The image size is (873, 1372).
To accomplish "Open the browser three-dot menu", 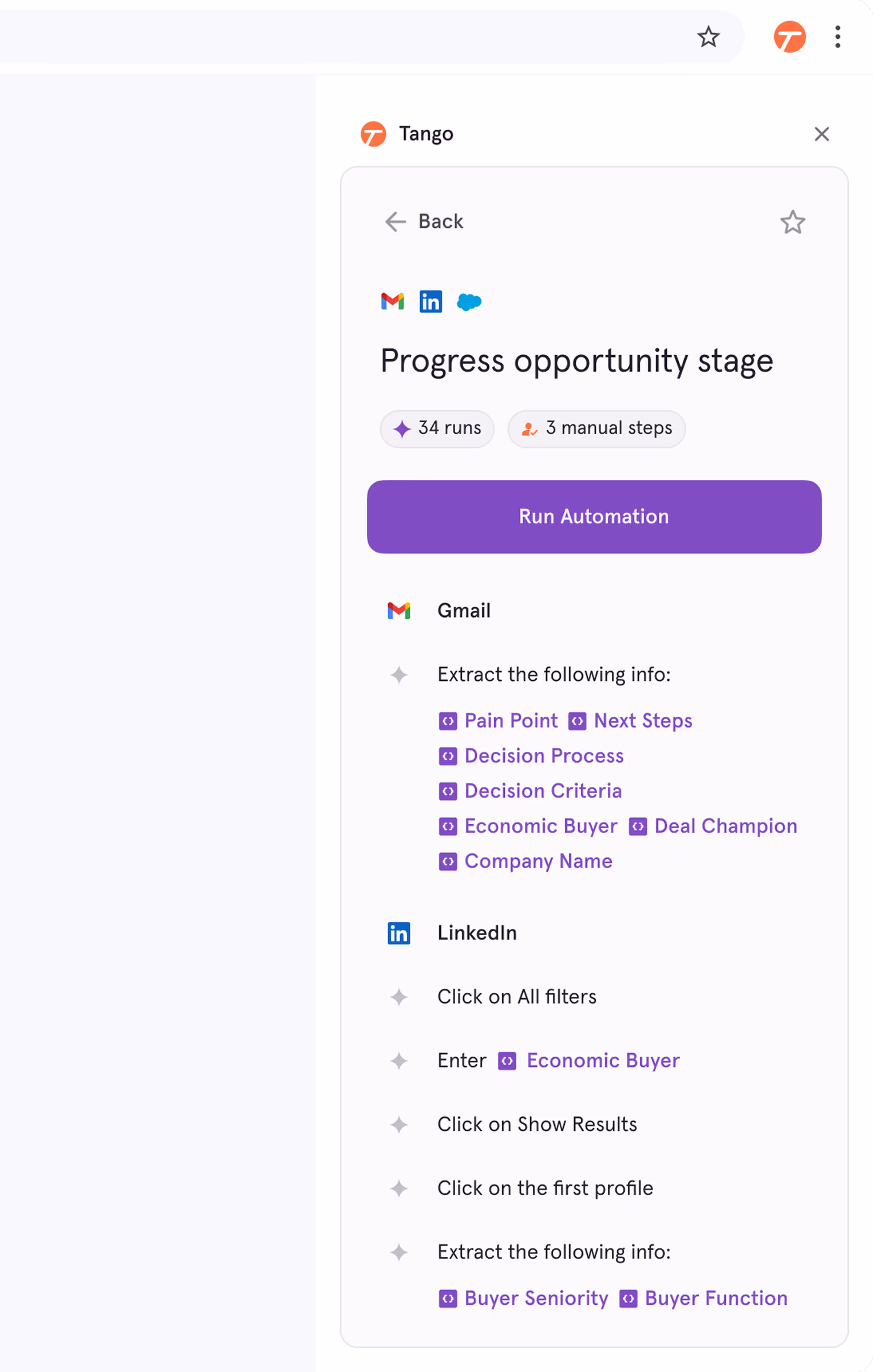I will click(837, 37).
